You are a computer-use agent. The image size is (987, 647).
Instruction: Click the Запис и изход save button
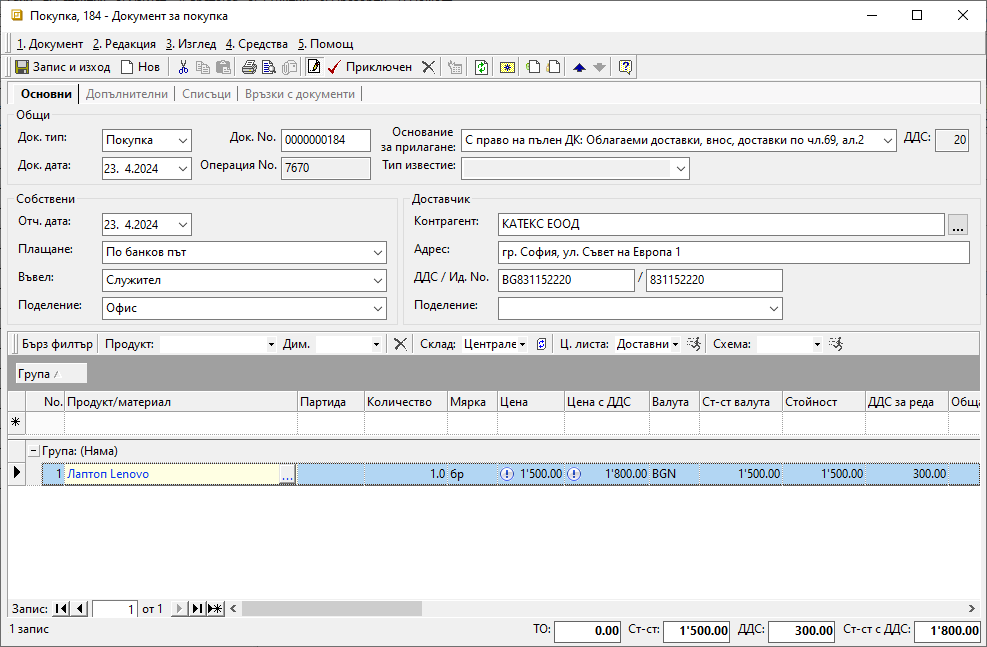pyautogui.click(x=62, y=67)
